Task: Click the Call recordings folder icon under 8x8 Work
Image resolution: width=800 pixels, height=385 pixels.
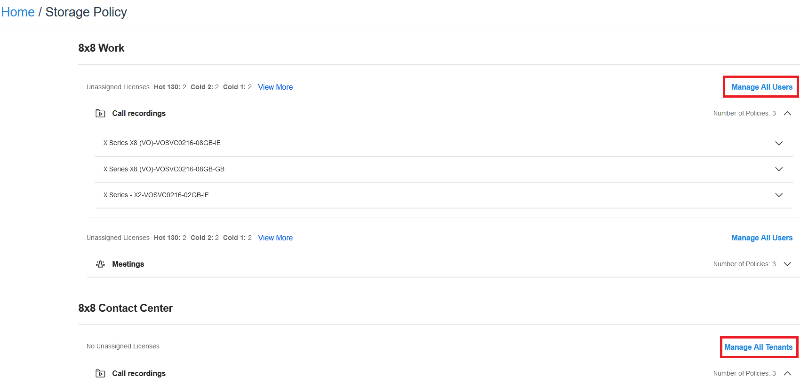Action: 101,114
